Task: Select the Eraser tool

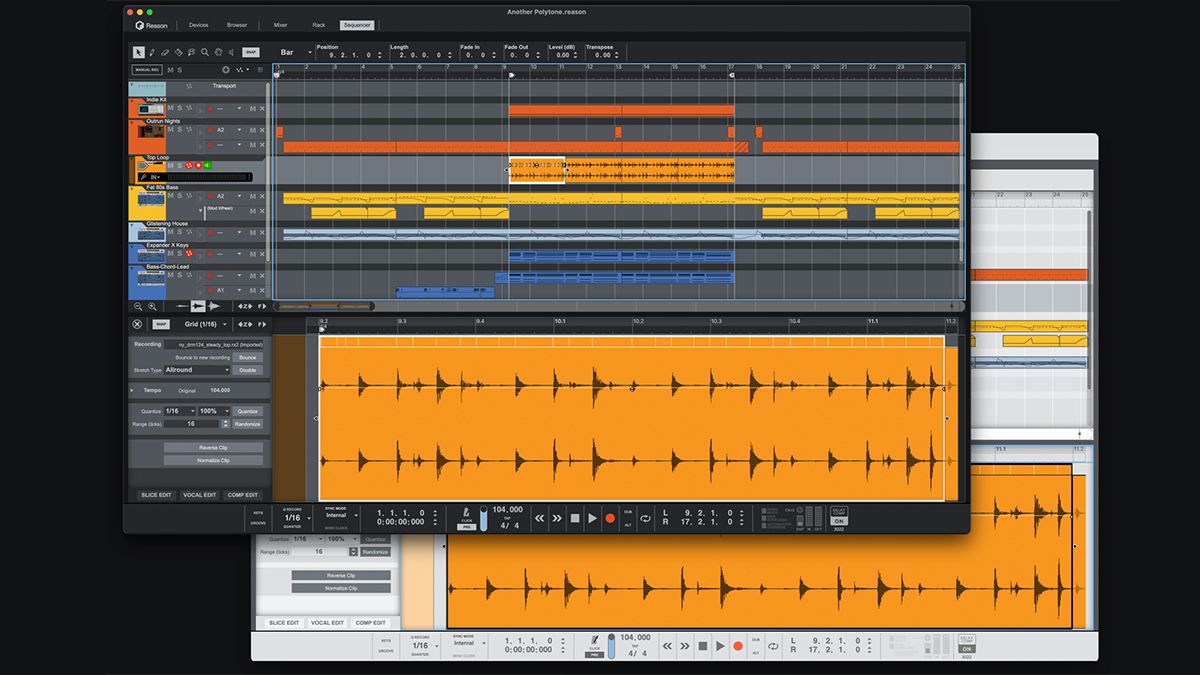Action: (165, 52)
